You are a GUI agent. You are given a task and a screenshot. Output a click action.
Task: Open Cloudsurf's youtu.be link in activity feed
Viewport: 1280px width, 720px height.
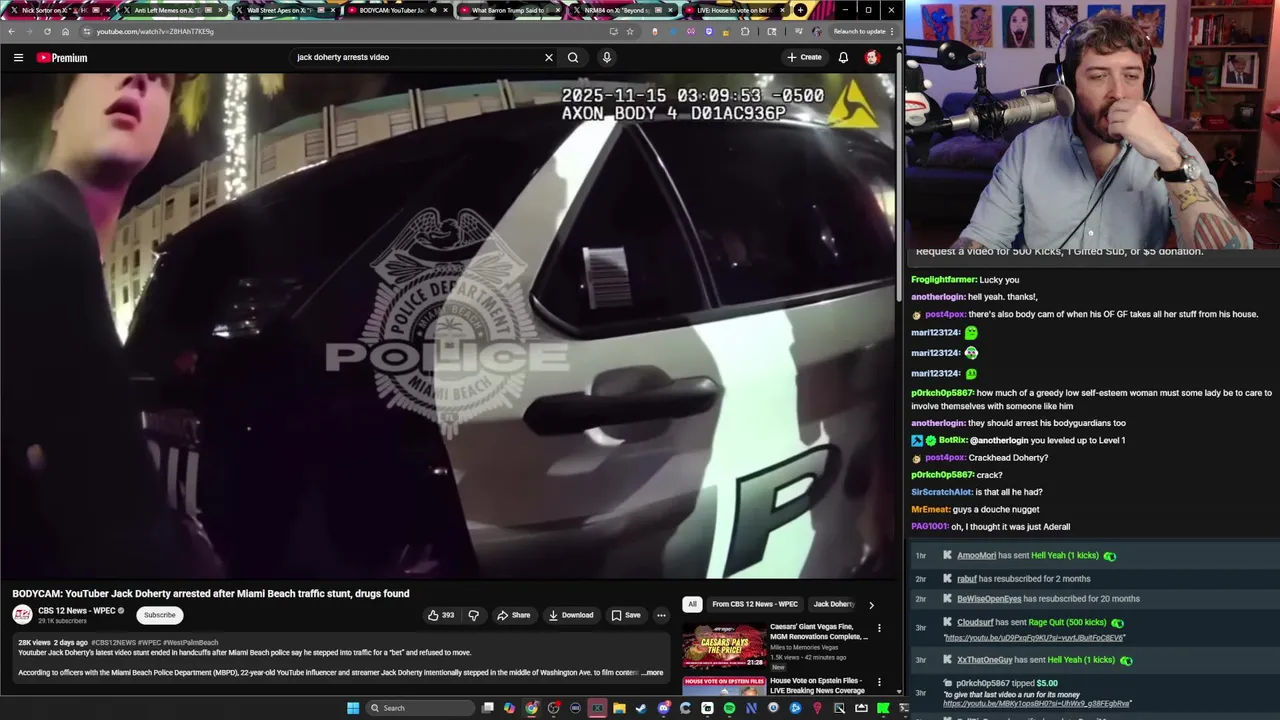click(x=1034, y=638)
